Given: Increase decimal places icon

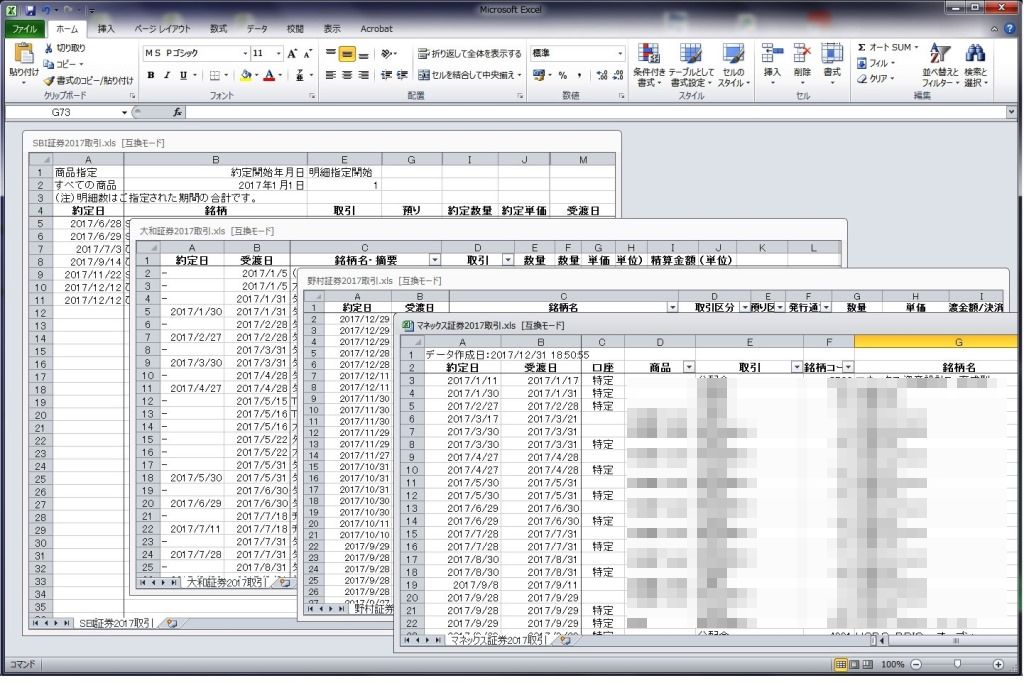Looking at the screenshot, I should (x=601, y=76).
